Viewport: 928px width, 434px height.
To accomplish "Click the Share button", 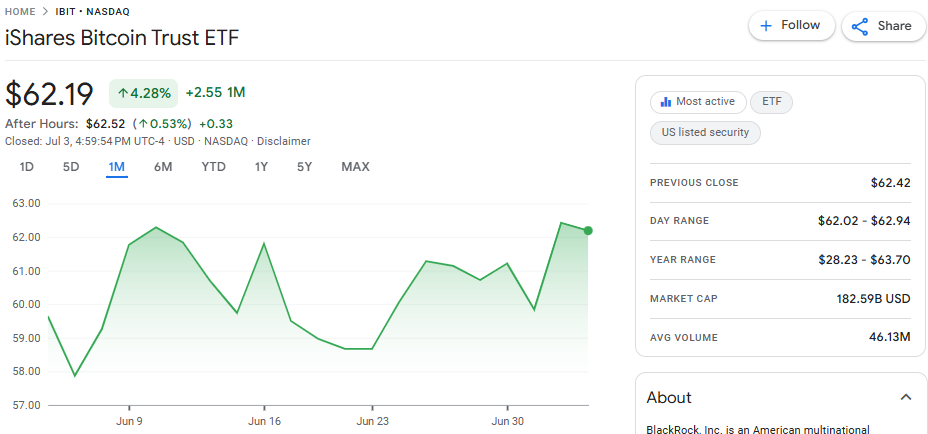I will point(884,26).
